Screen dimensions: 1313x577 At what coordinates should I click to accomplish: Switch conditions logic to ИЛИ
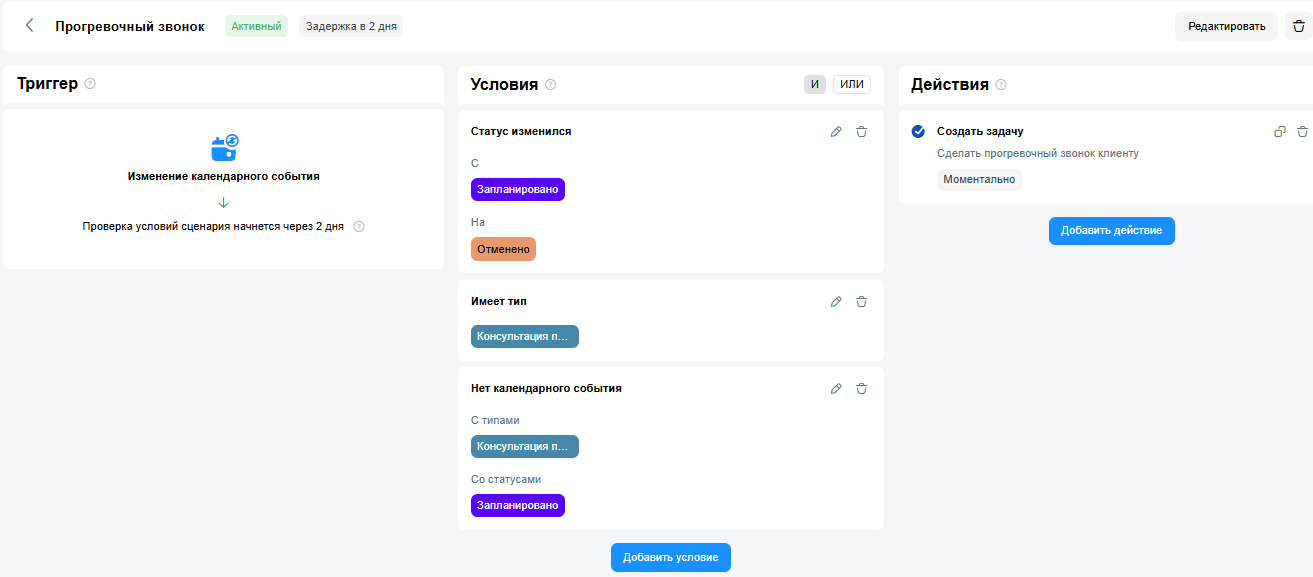coord(851,85)
